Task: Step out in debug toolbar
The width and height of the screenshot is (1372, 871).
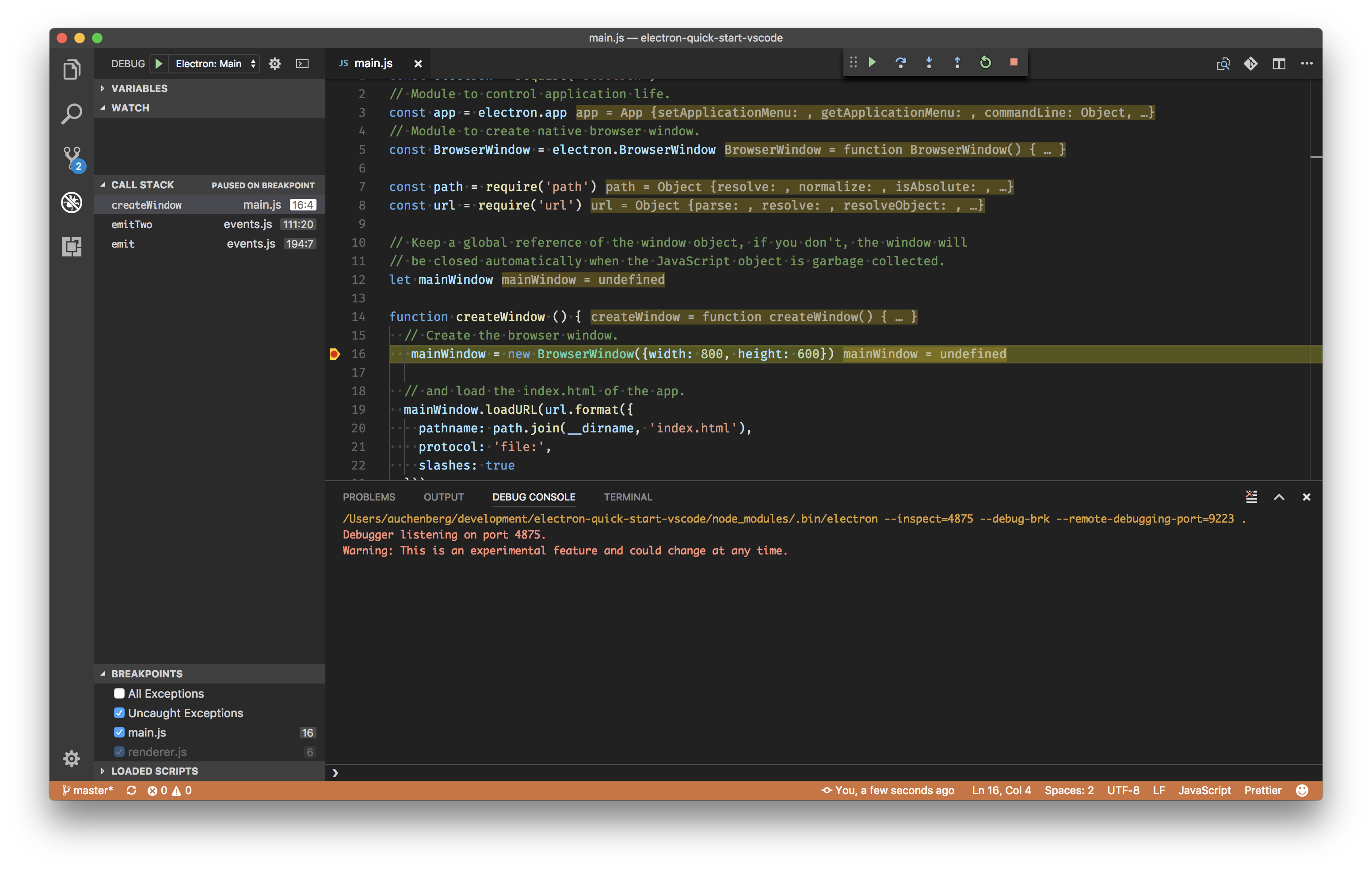Action: [957, 62]
